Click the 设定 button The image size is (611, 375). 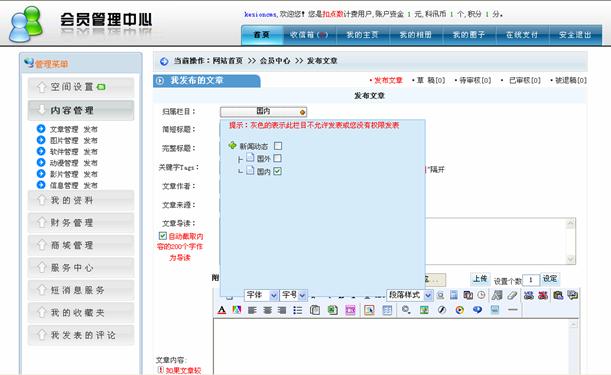click(550, 279)
